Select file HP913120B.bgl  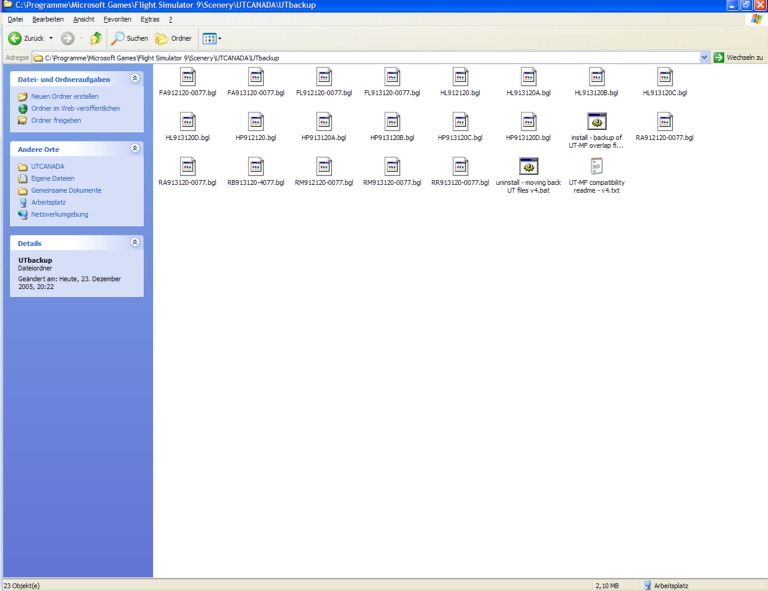tap(392, 127)
